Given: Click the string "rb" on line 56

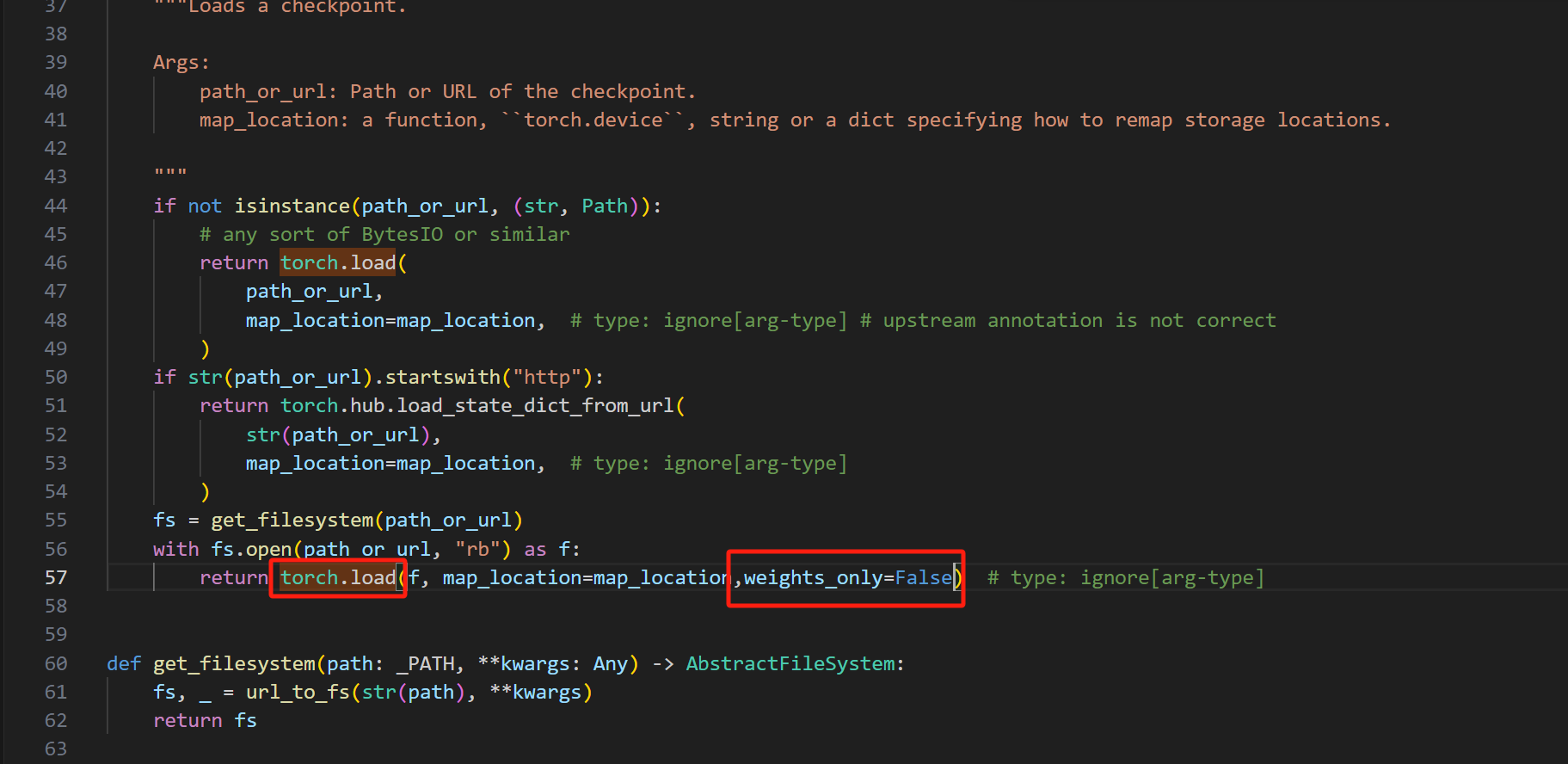Looking at the screenshot, I should click(477, 549).
